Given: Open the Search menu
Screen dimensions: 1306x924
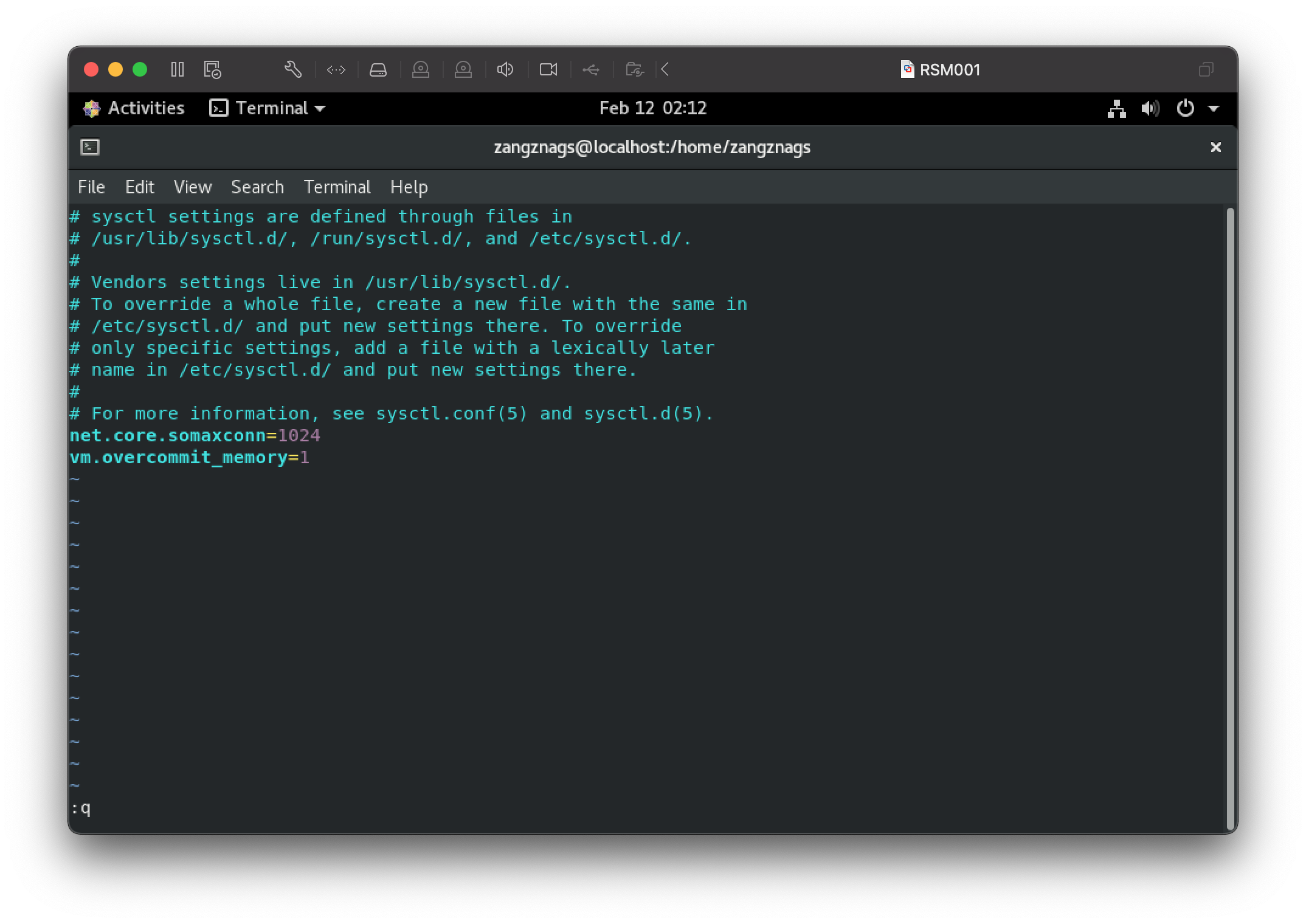Looking at the screenshot, I should (257, 187).
